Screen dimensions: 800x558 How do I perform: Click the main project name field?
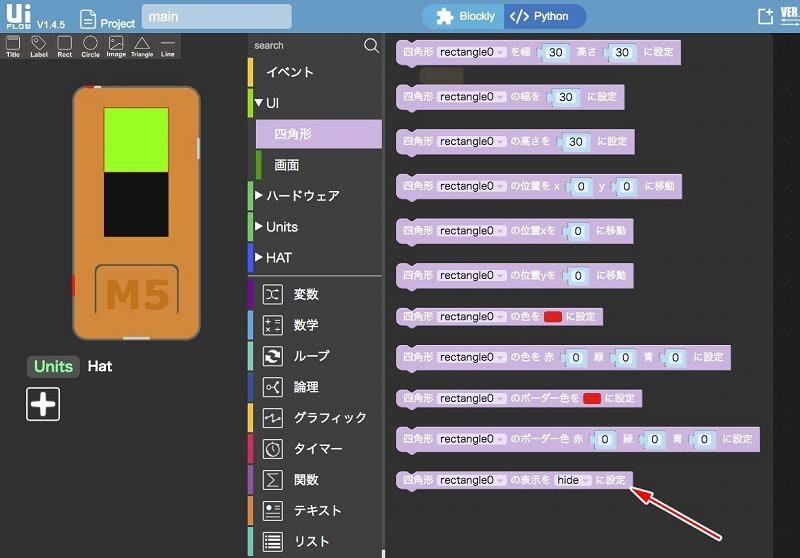pos(216,17)
